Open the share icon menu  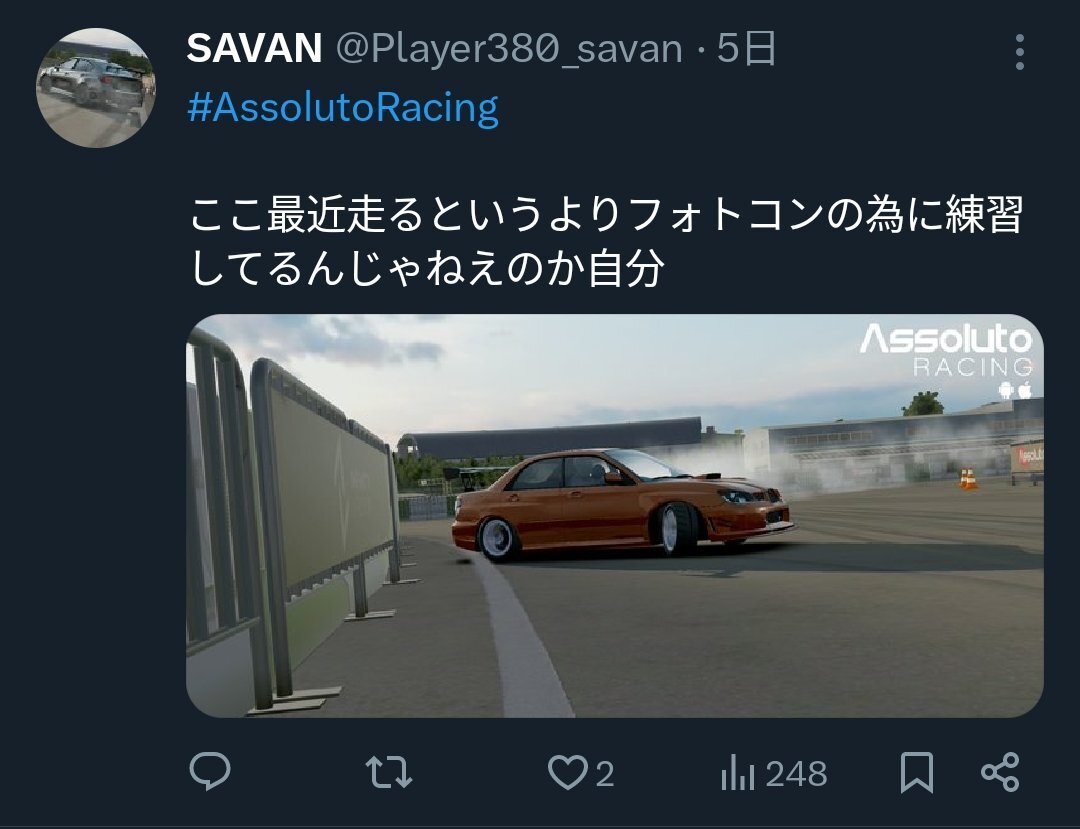click(x=1000, y=772)
